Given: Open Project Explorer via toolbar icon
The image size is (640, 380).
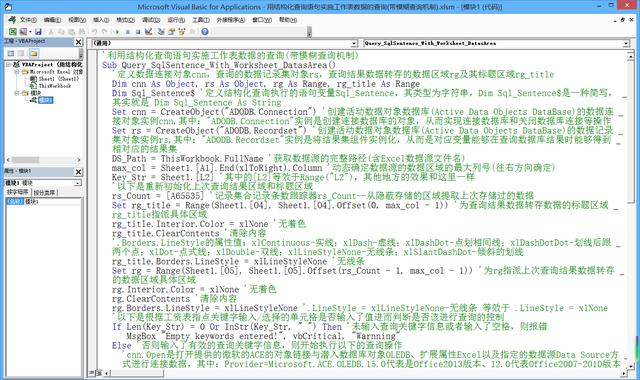Looking at the screenshot, I should coord(161,31).
